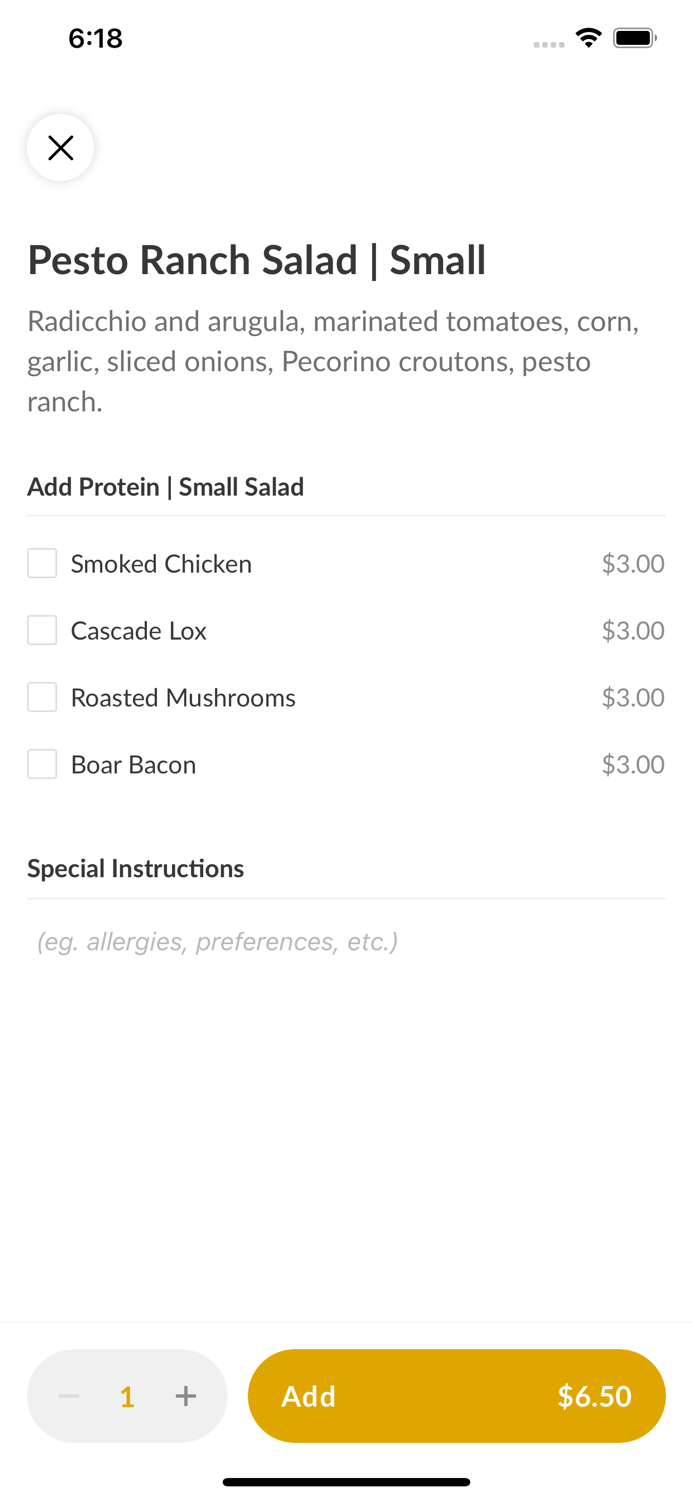Tick the Boar Bacon checkbox
The height and width of the screenshot is (1500, 693).
(42, 764)
